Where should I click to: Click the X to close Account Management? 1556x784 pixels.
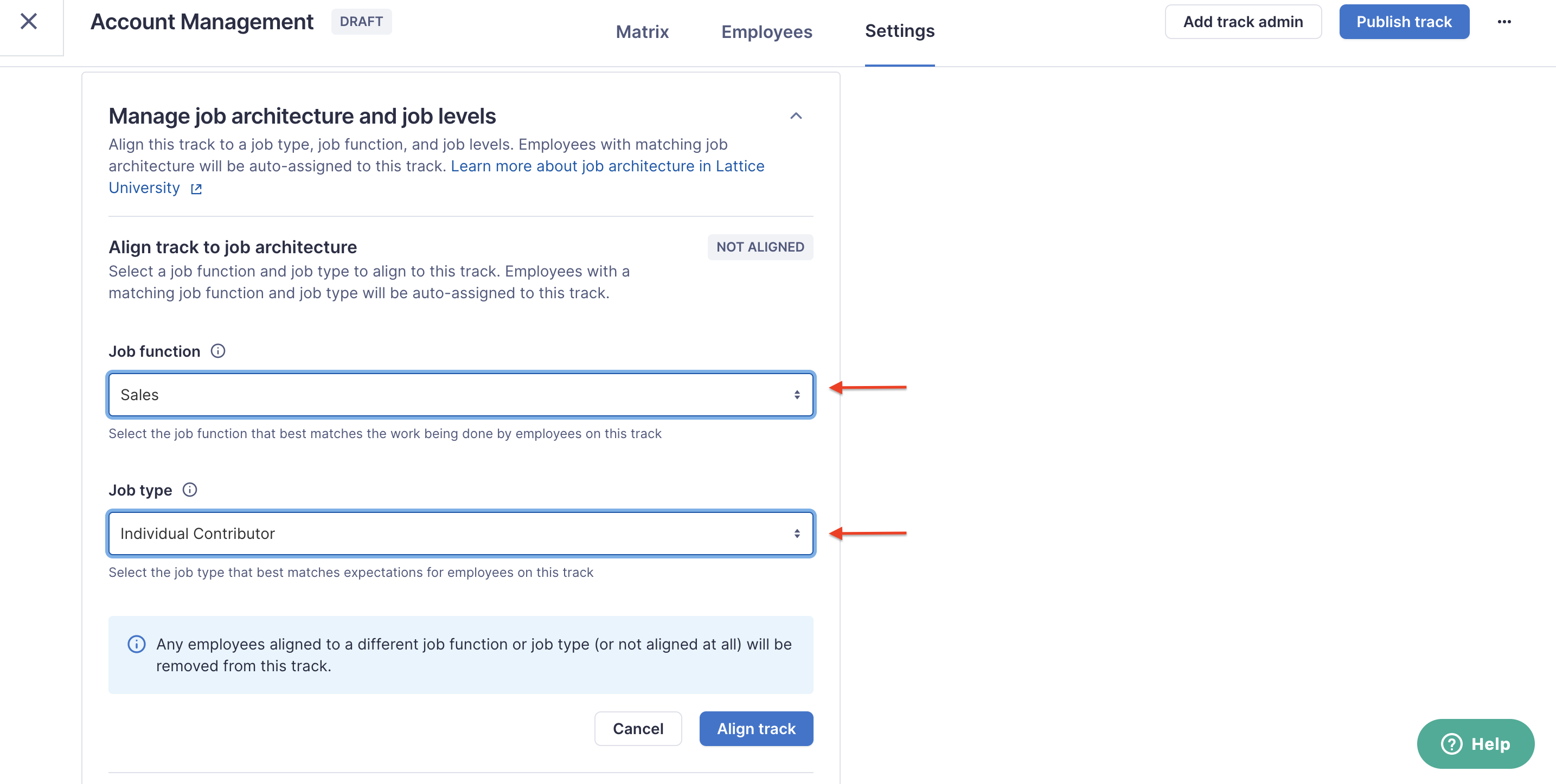click(28, 21)
